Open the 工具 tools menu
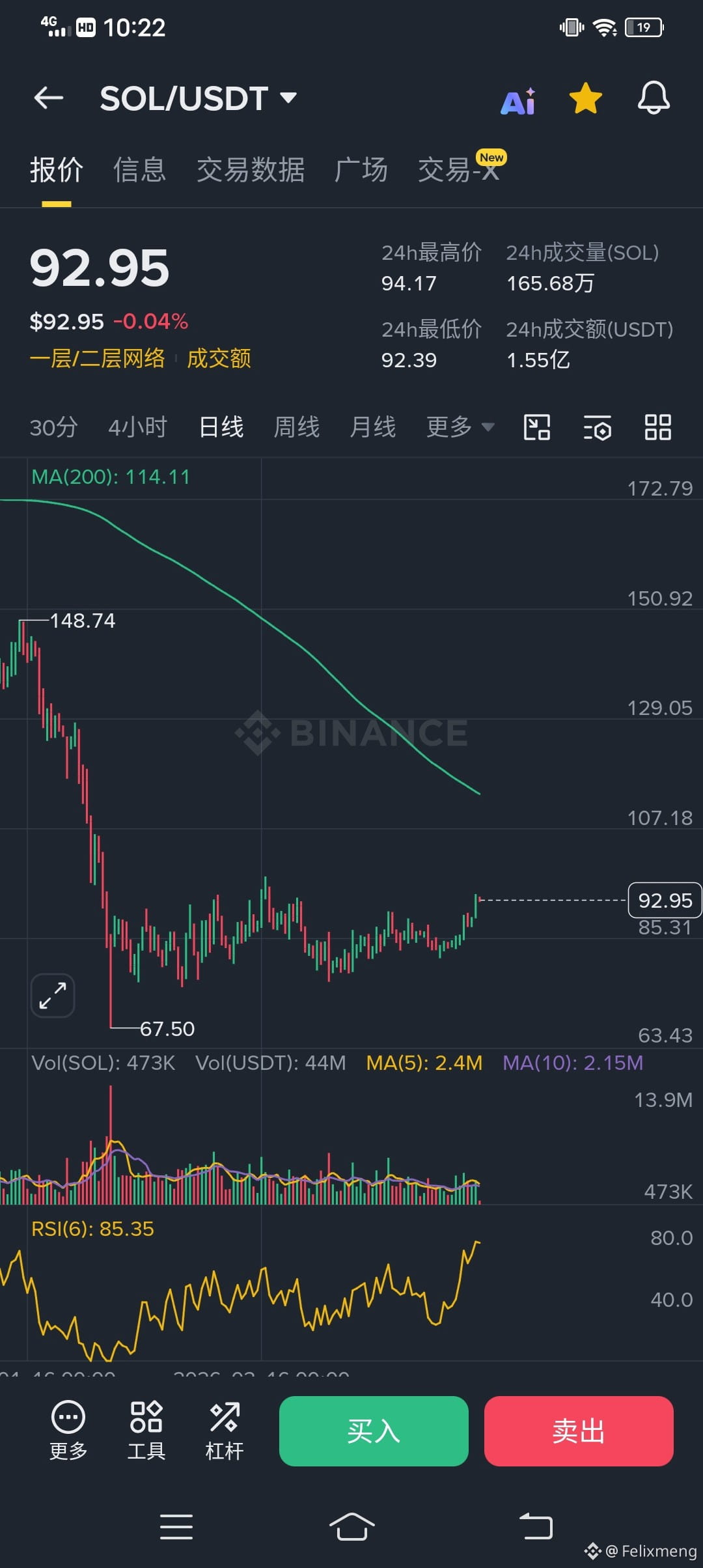The image size is (703, 1568). (146, 1431)
